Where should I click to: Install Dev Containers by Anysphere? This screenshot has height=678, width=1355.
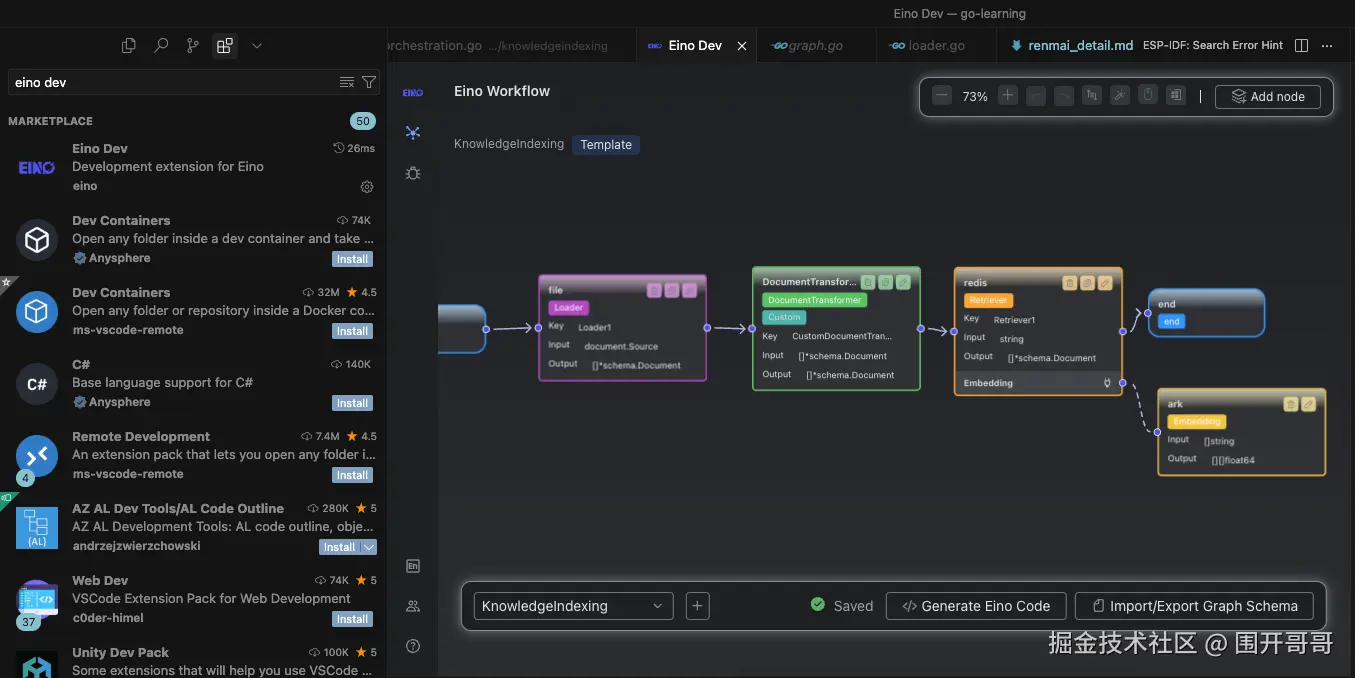(x=352, y=259)
